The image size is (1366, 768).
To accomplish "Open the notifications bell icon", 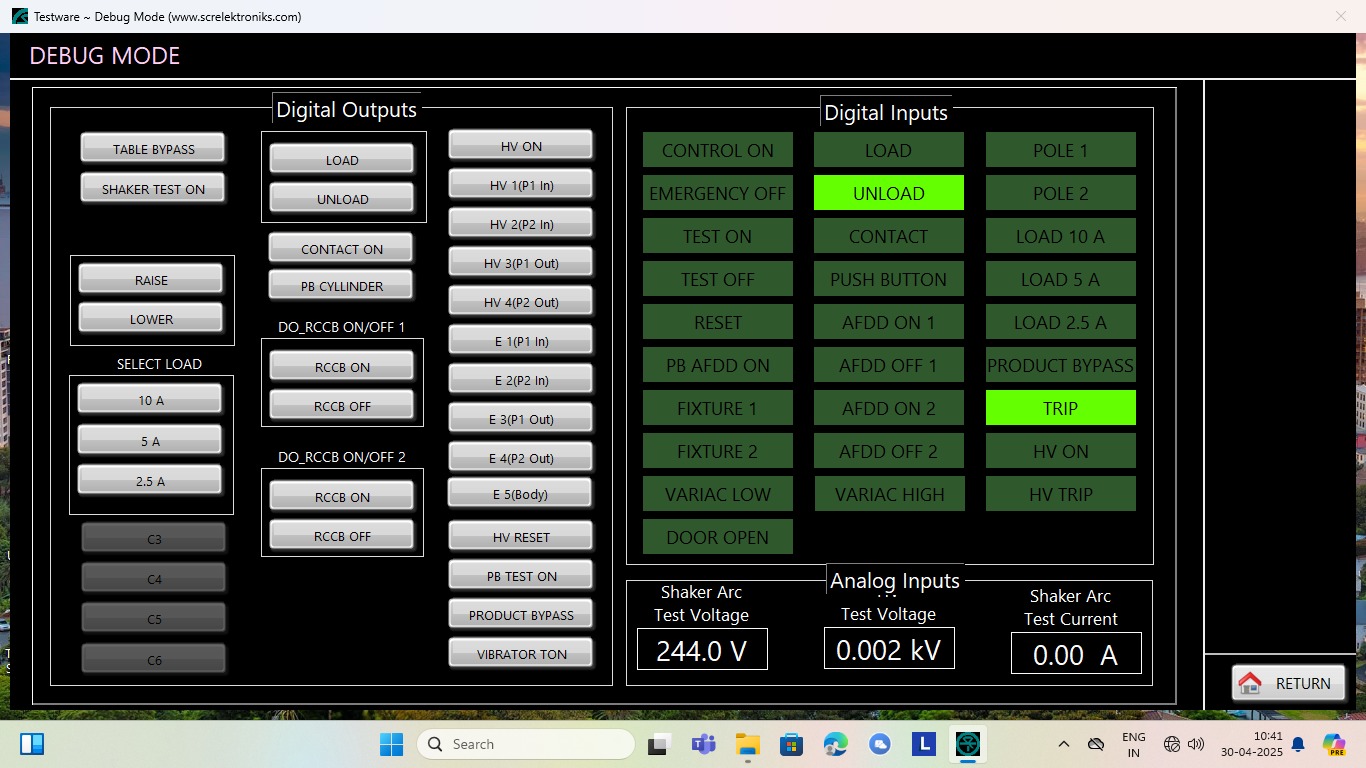I will [x=1298, y=744].
